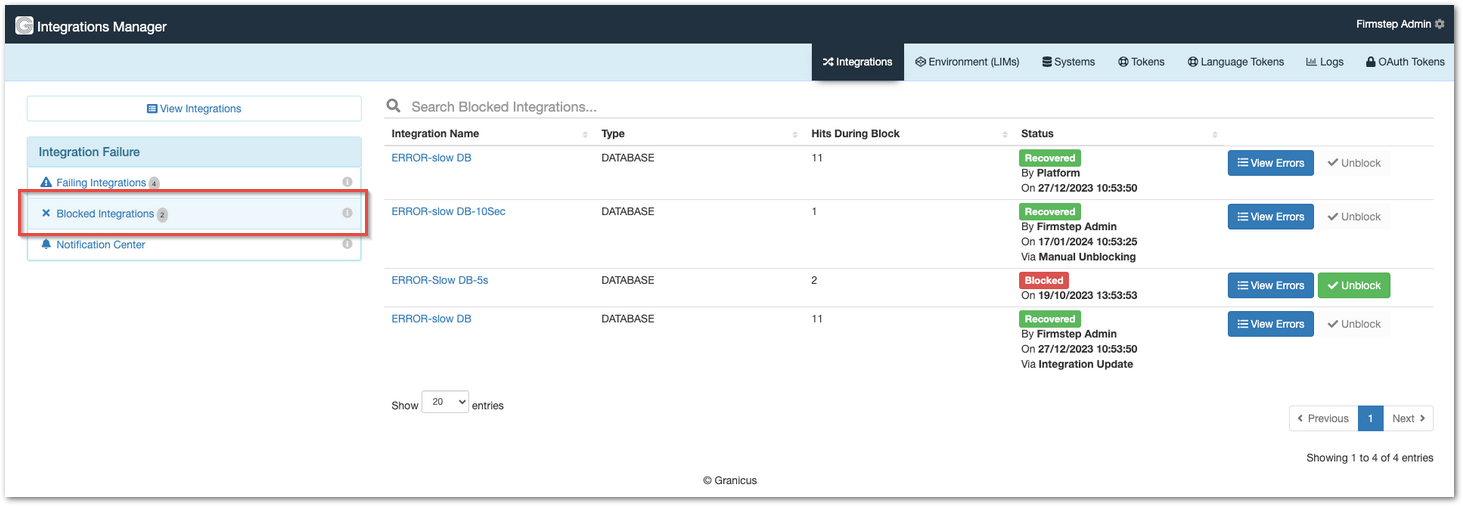Open the Language Tokens tab
The height and width of the screenshot is (506, 1463).
[1236, 62]
